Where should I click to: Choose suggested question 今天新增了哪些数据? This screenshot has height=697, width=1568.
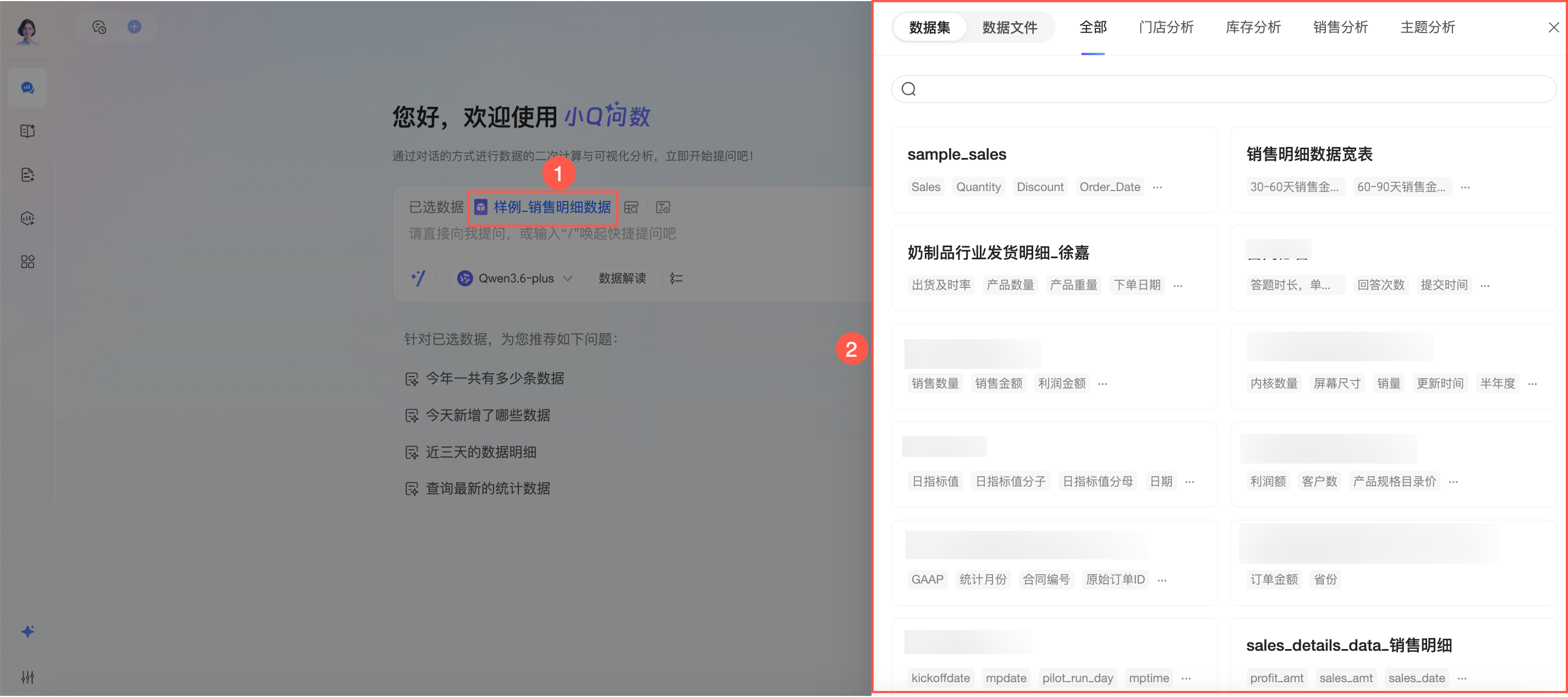coord(487,416)
